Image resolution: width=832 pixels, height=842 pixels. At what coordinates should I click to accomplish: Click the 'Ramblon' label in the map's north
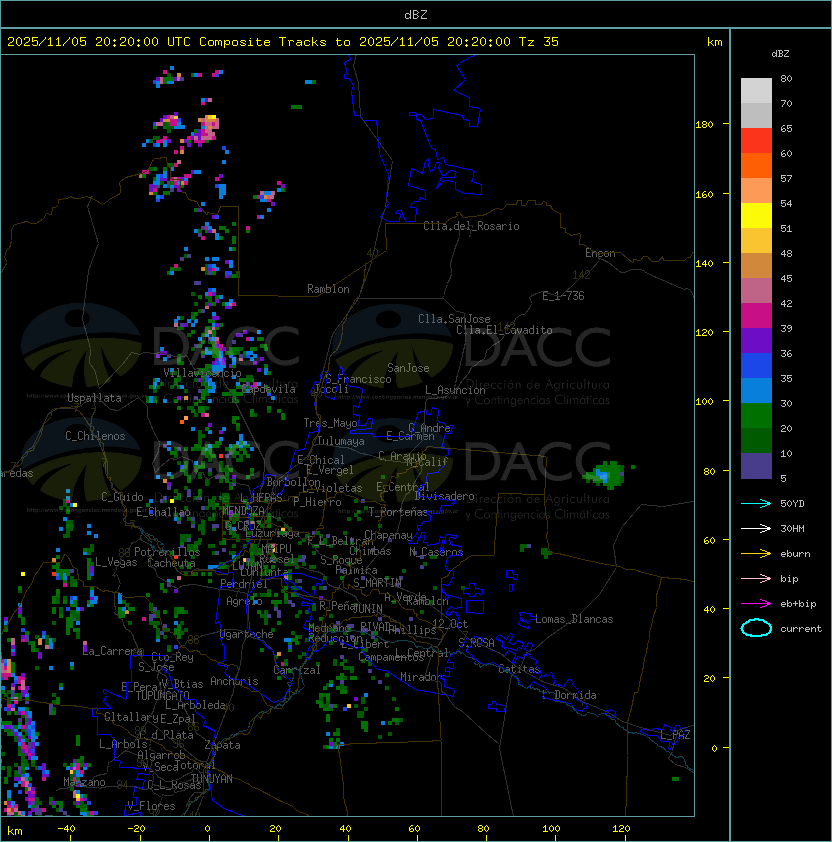pos(328,289)
